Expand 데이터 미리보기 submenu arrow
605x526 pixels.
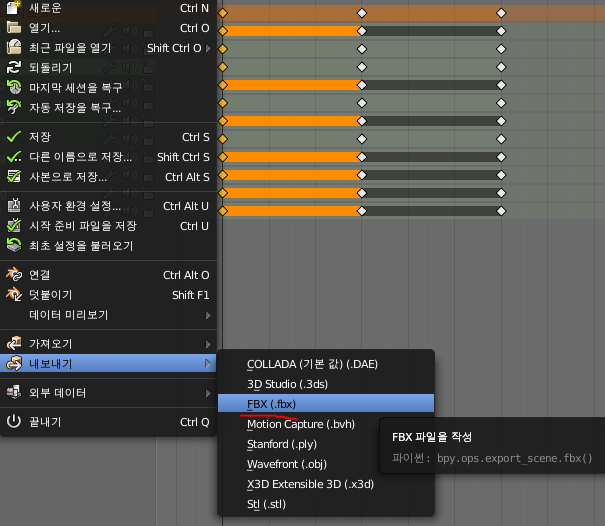pos(208,315)
